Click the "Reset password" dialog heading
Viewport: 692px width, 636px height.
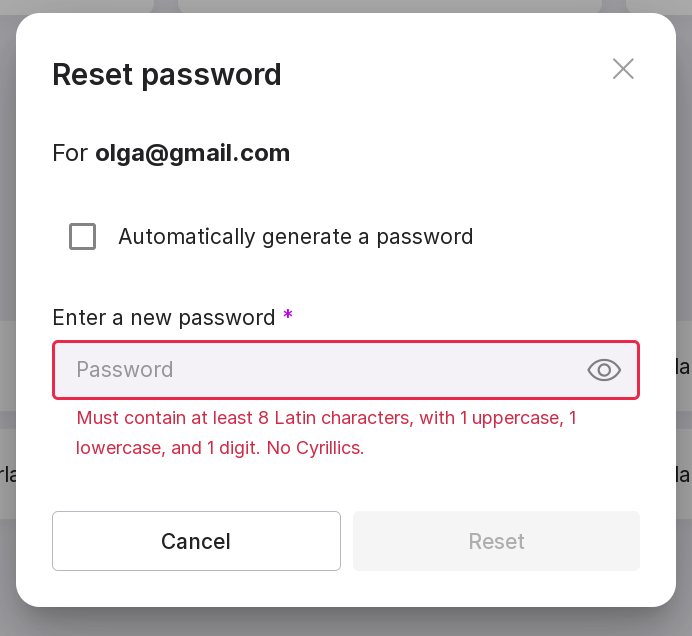(x=166, y=75)
